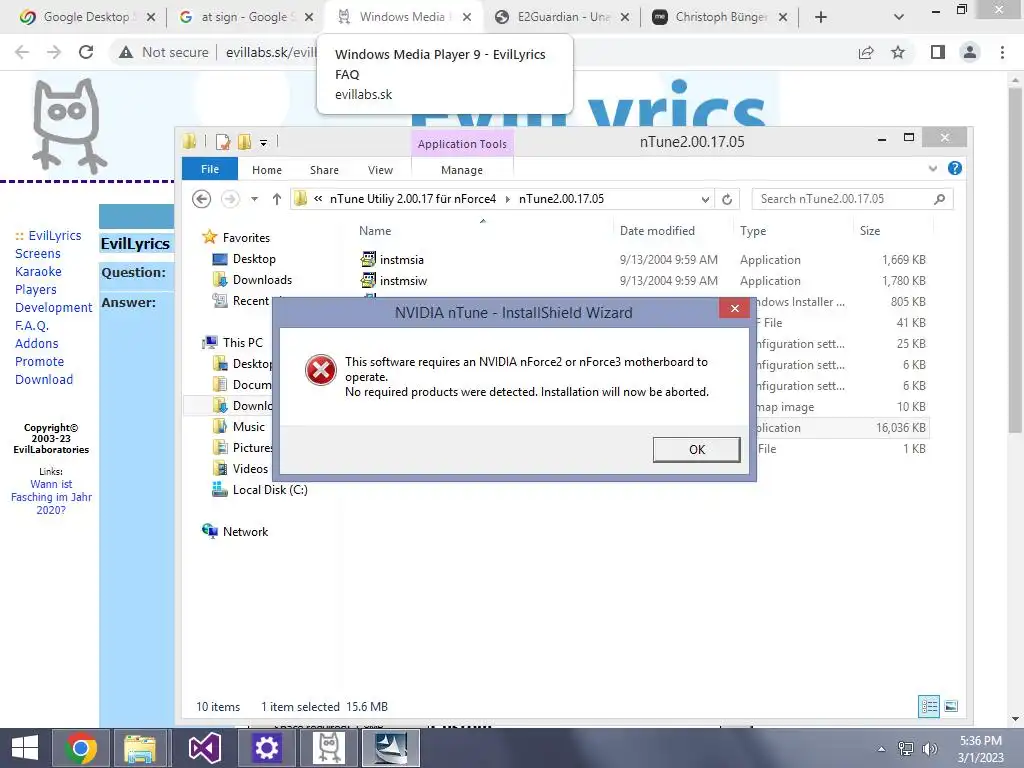The image size is (1024, 768).
Task: Open Screens link on EvilLyrics site
Action: [38, 253]
